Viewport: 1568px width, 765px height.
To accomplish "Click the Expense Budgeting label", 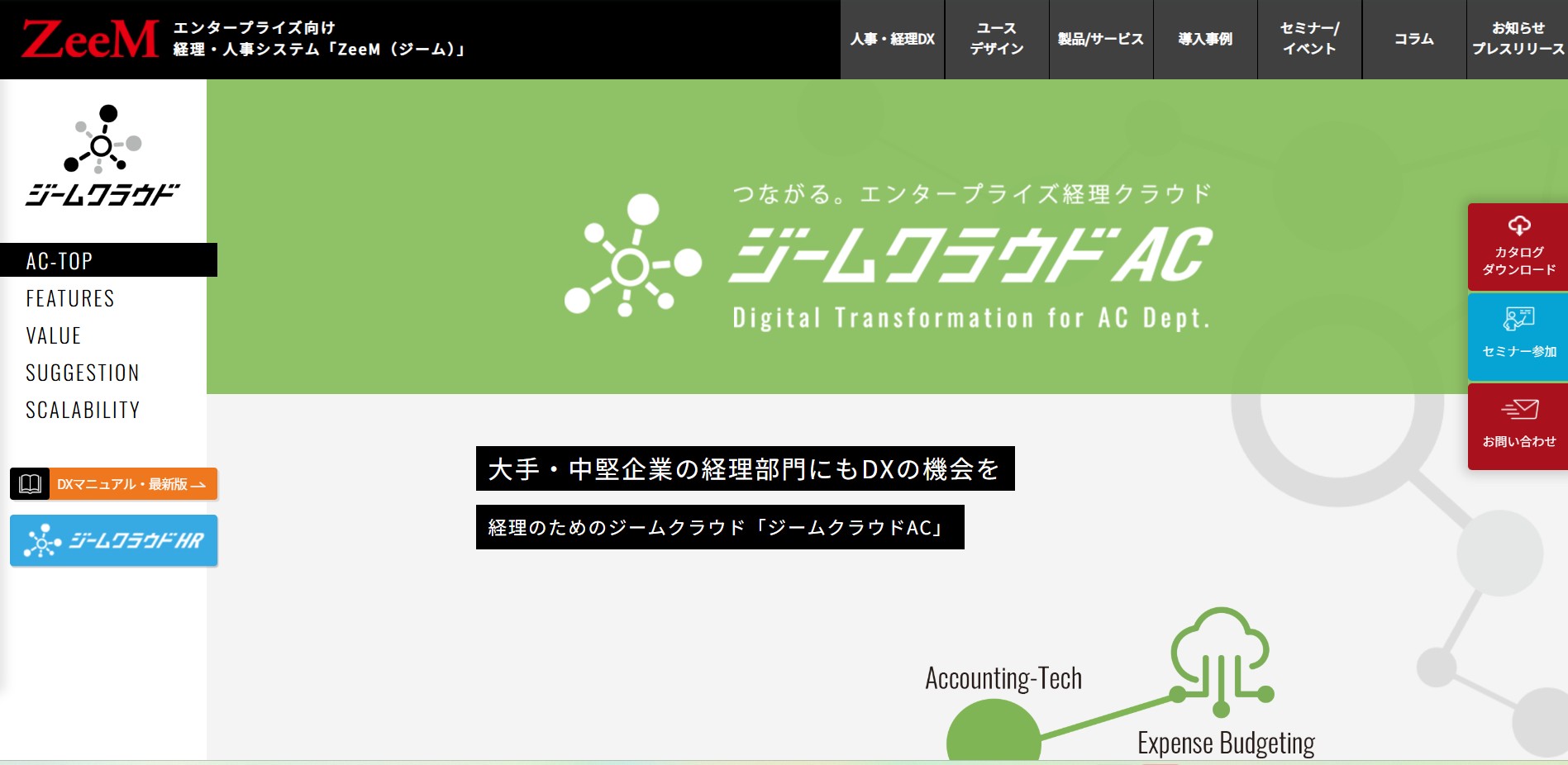I will coord(1226,743).
